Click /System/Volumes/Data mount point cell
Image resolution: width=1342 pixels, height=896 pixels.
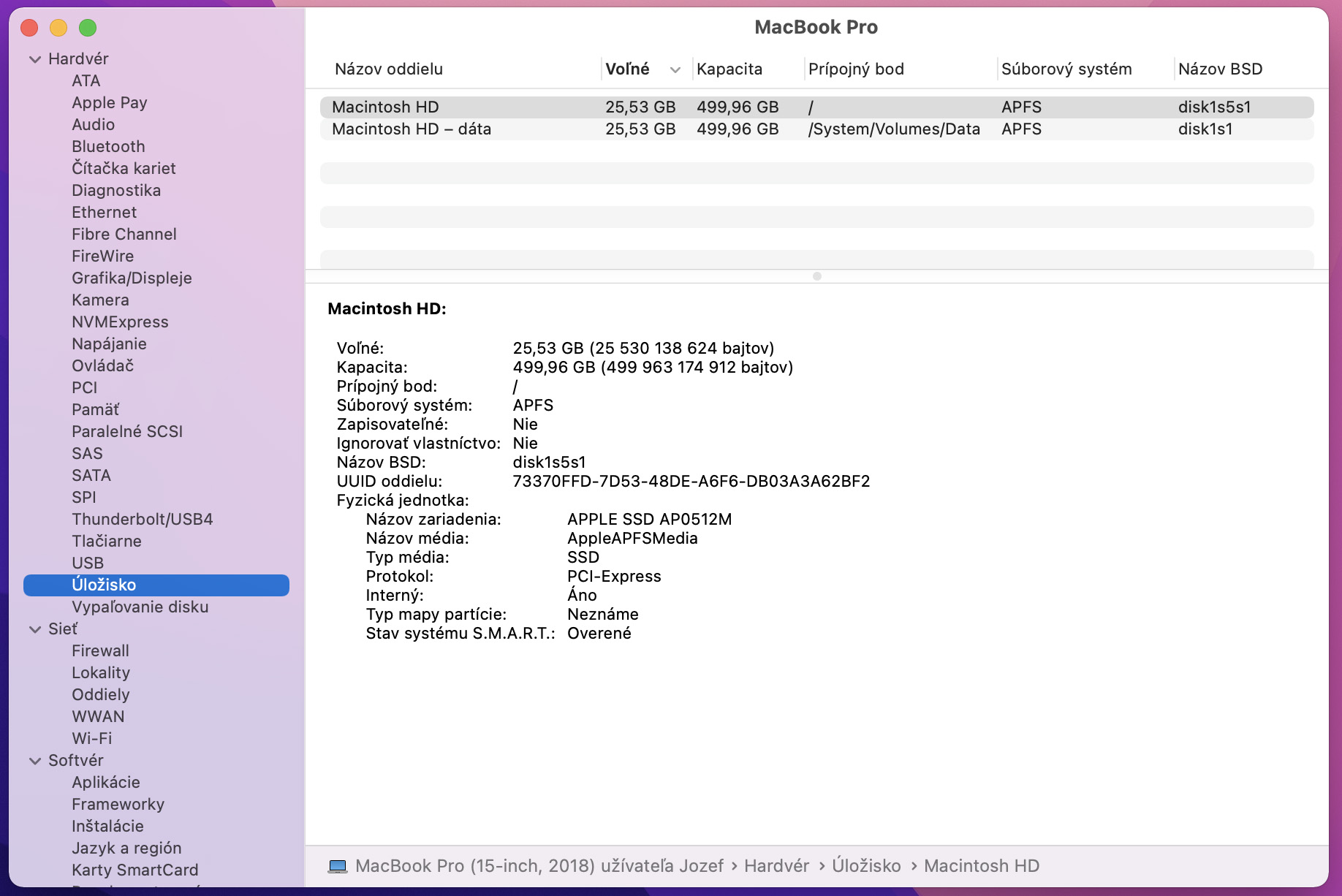coord(894,129)
